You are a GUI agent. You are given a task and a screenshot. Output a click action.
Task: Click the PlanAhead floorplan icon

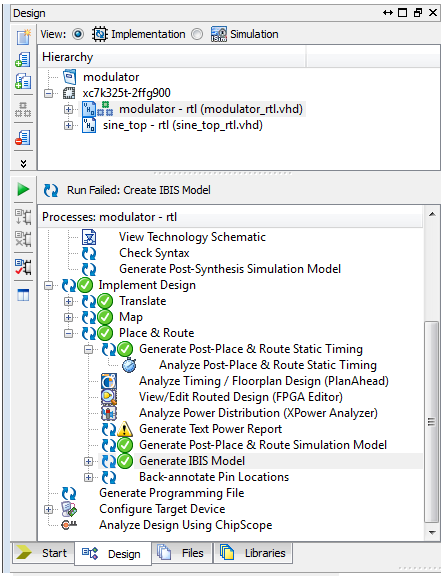[x=109, y=381]
